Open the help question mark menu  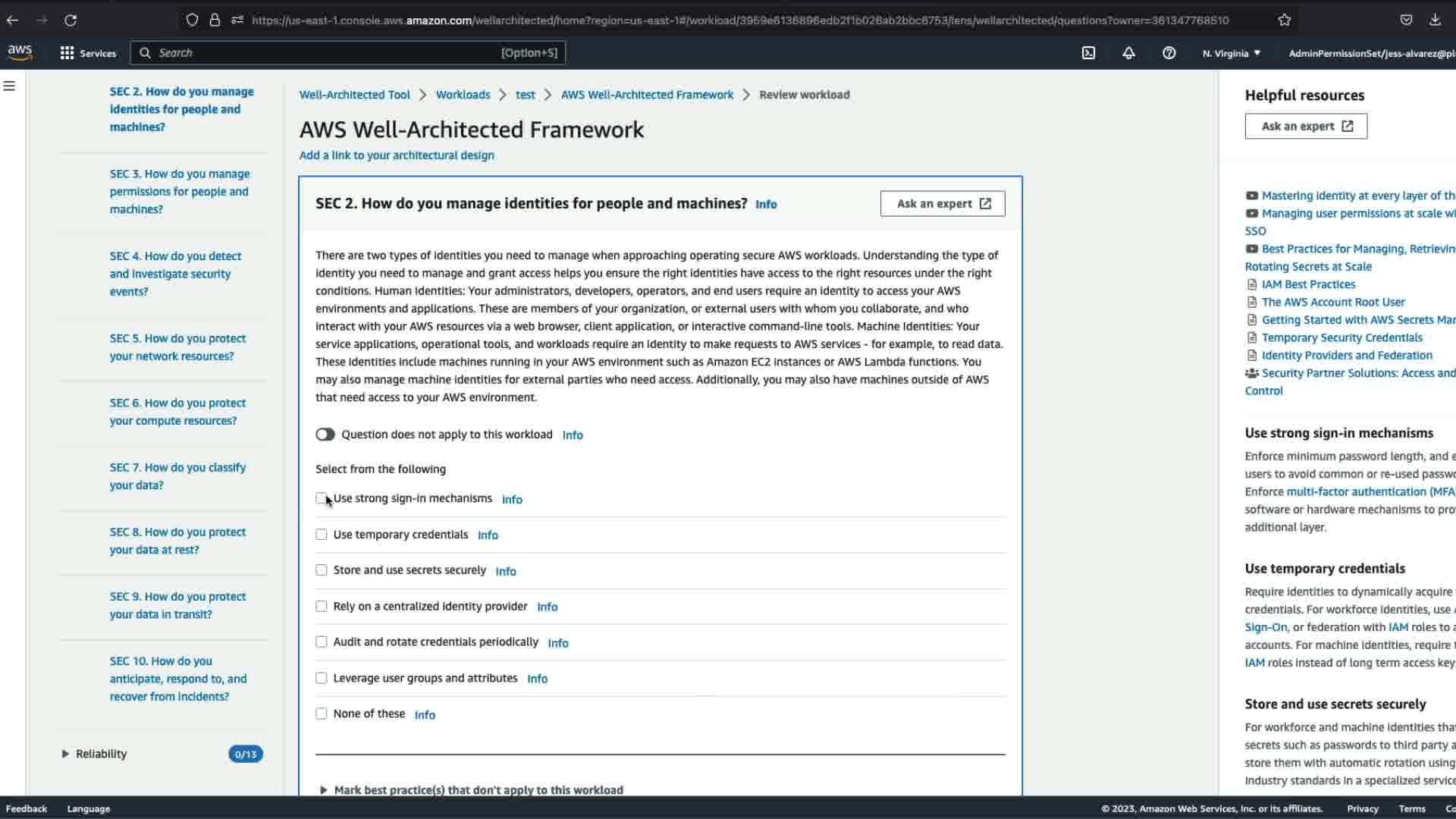[x=1169, y=53]
